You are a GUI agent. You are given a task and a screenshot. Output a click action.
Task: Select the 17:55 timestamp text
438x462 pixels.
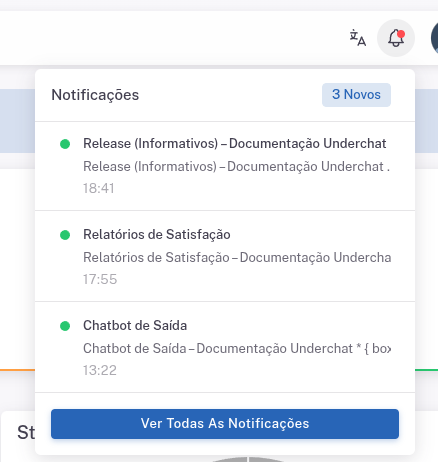[100, 279]
